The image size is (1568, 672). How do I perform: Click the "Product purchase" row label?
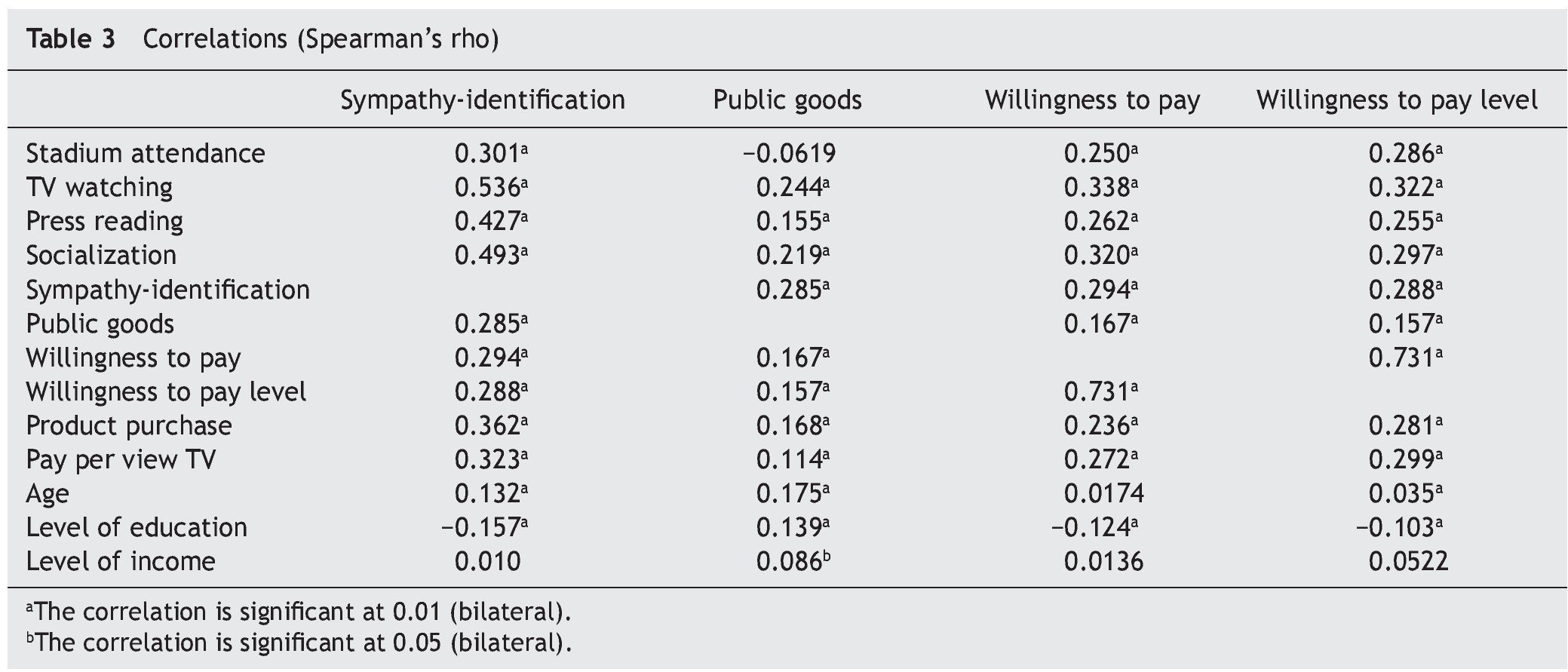coord(129,425)
